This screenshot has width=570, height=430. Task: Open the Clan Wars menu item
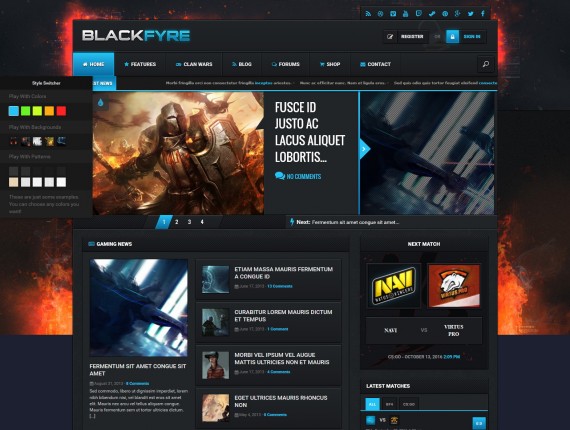[194, 64]
